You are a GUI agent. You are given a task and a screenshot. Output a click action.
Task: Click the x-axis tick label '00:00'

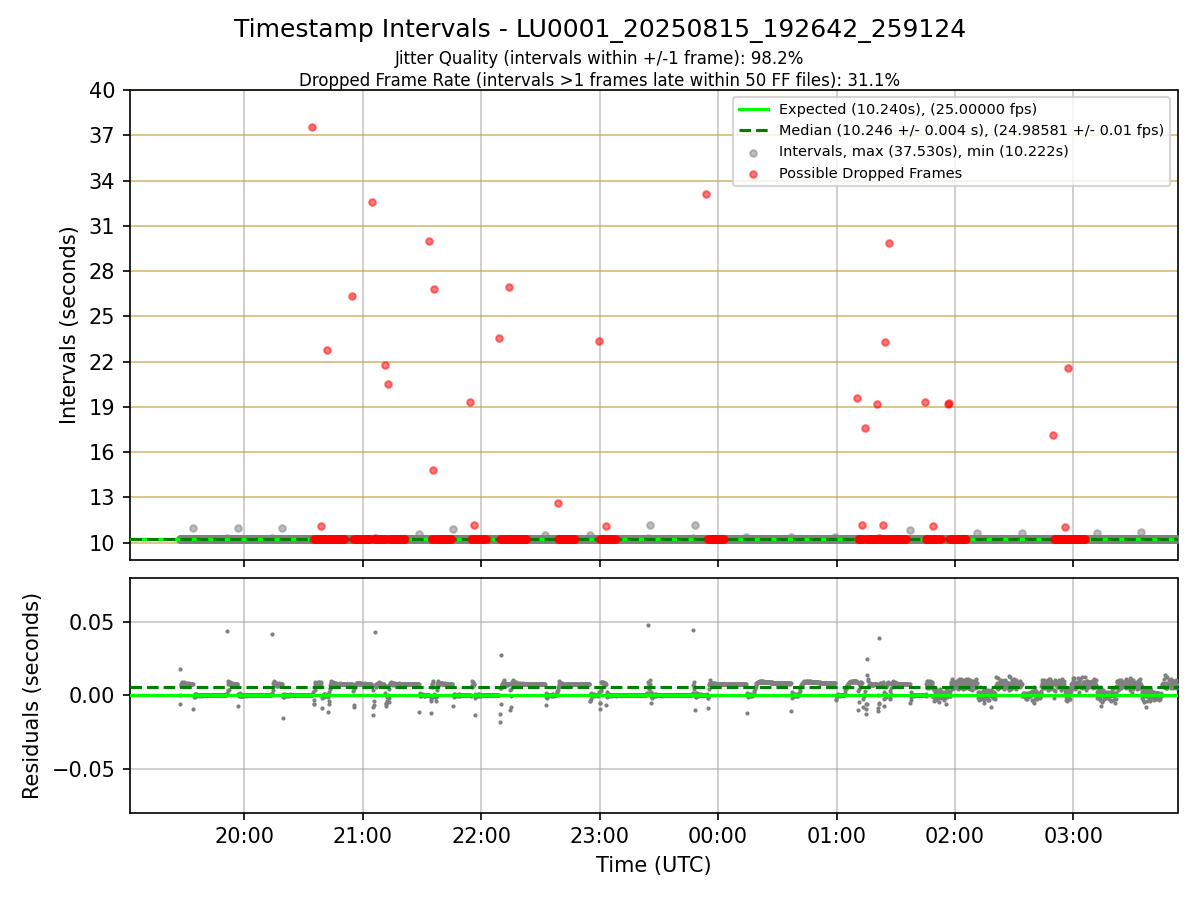tap(718, 834)
